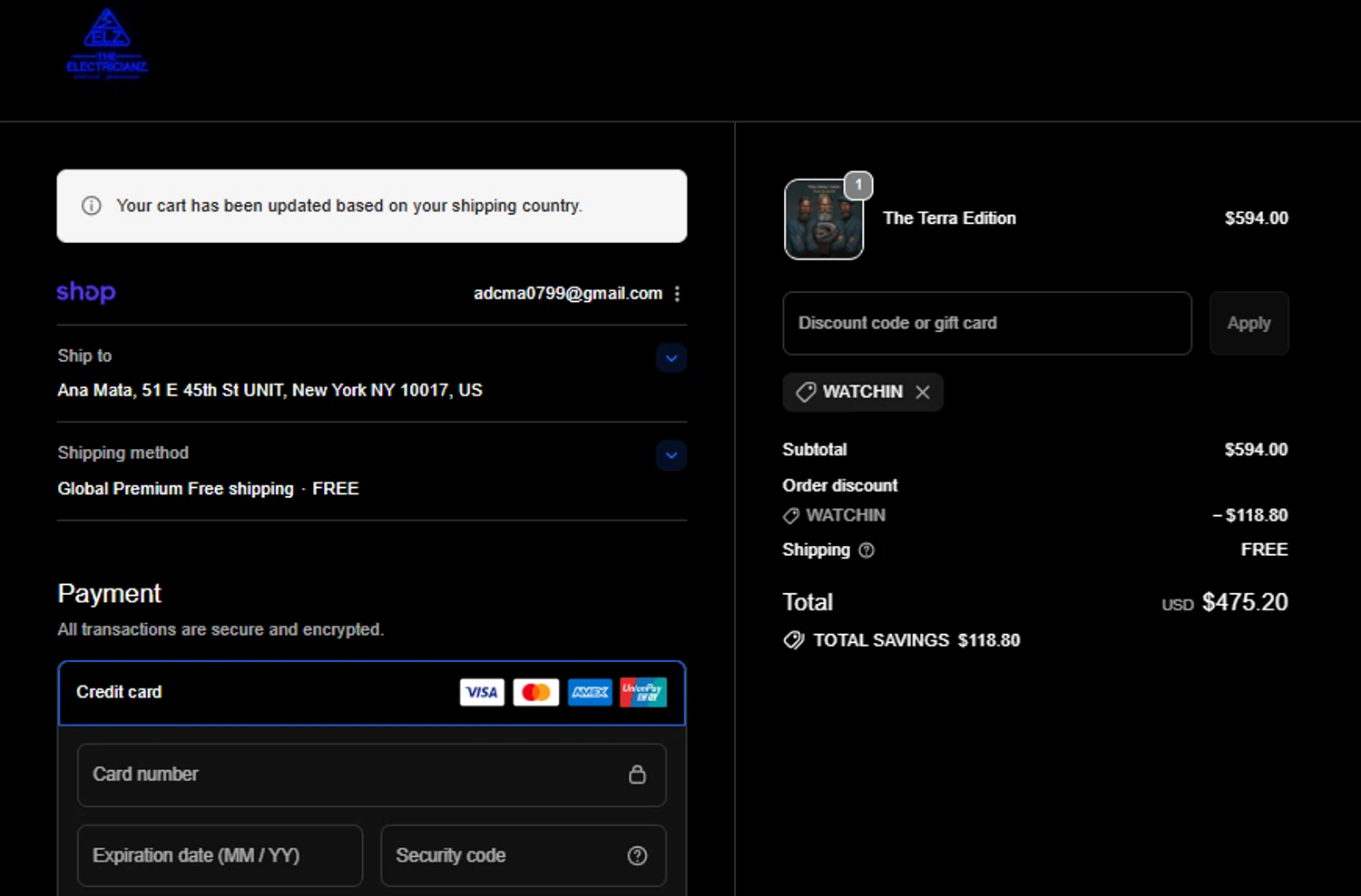Click the quantity badge on the product image
Image resolution: width=1361 pixels, height=896 pixels.
point(858,185)
